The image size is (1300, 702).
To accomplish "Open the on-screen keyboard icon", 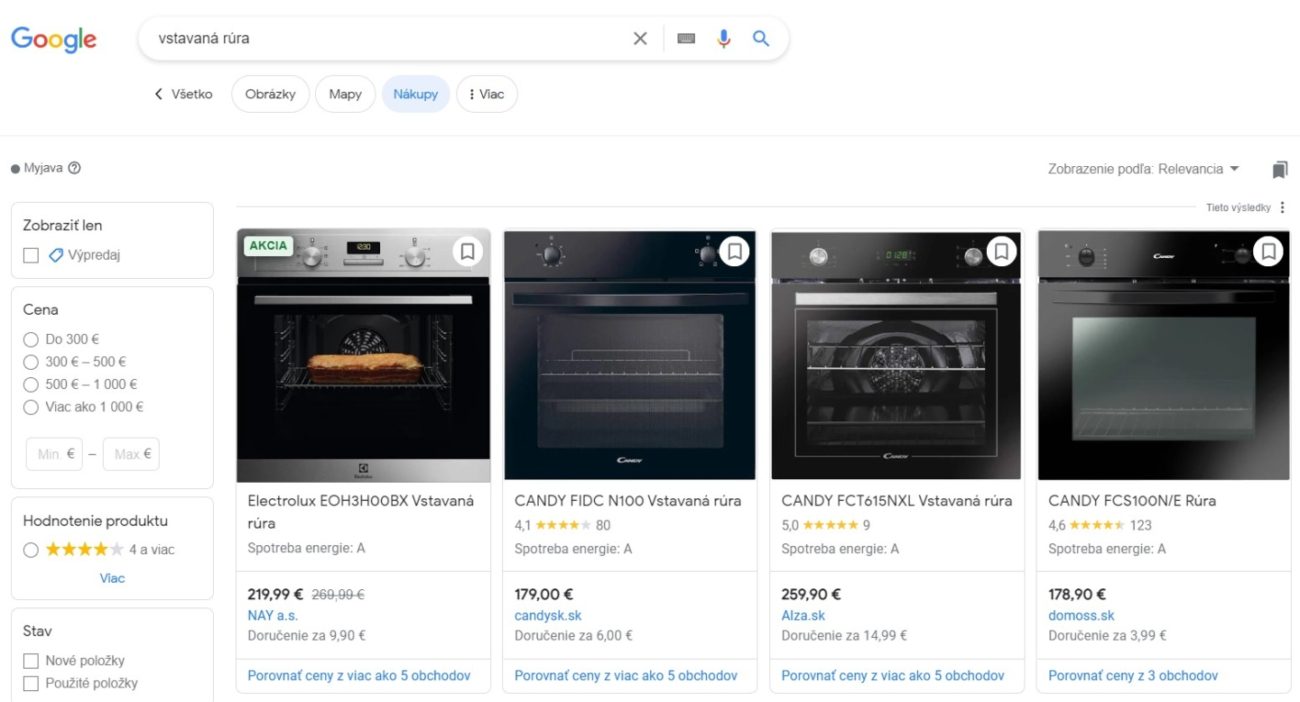I will coord(686,39).
